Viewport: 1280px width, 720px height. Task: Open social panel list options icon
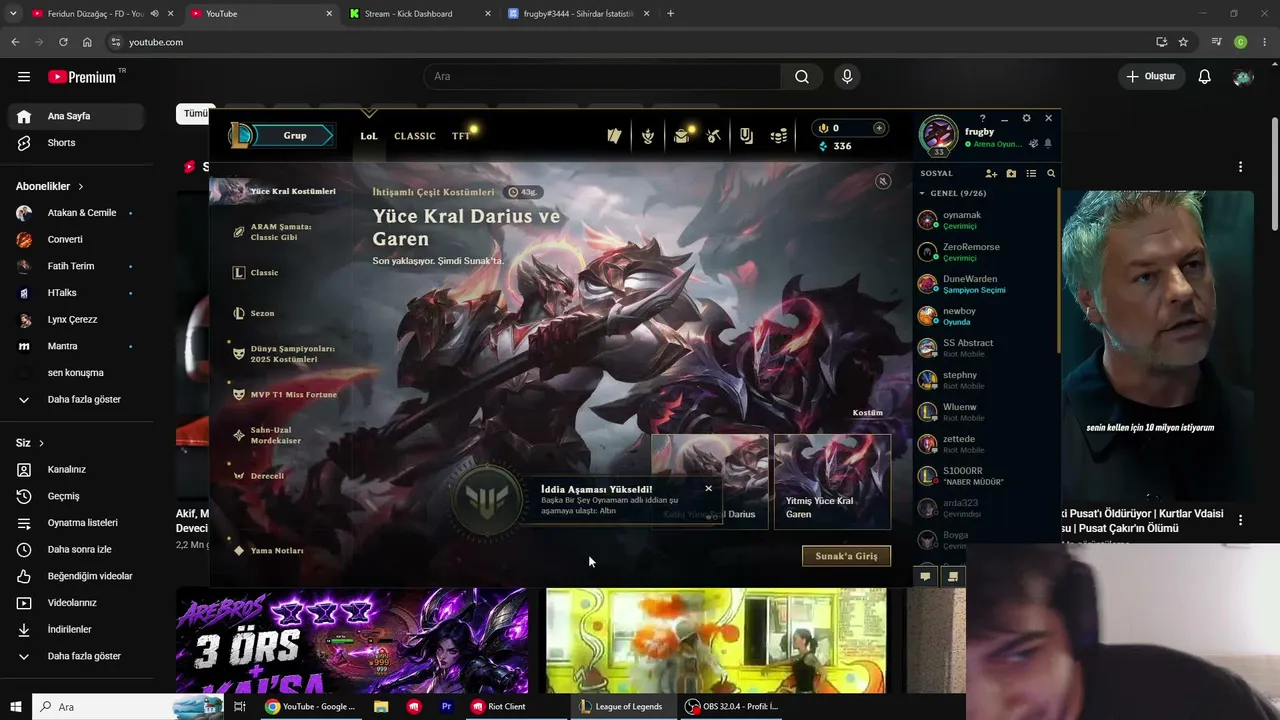tap(1031, 174)
